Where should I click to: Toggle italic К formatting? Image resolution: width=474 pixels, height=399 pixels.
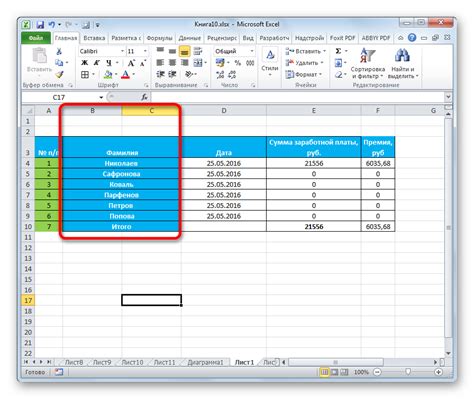click(97, 63)
